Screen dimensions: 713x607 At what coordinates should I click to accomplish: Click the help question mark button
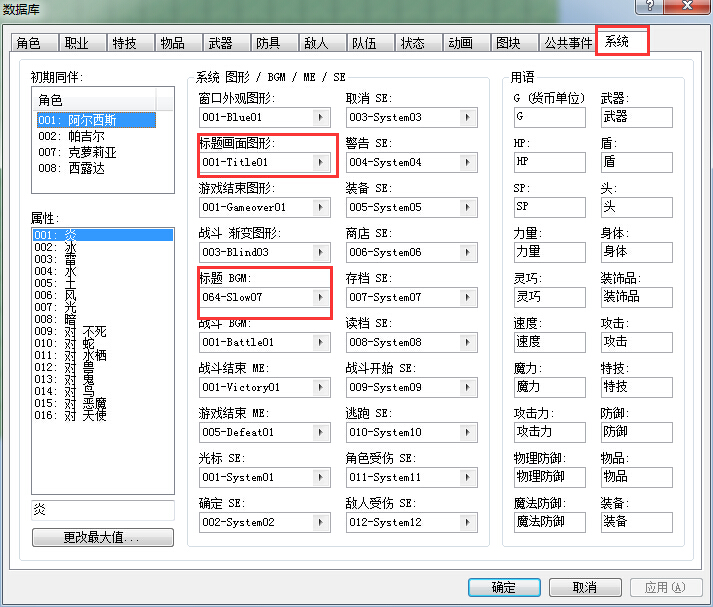click(x=649, y=6)
